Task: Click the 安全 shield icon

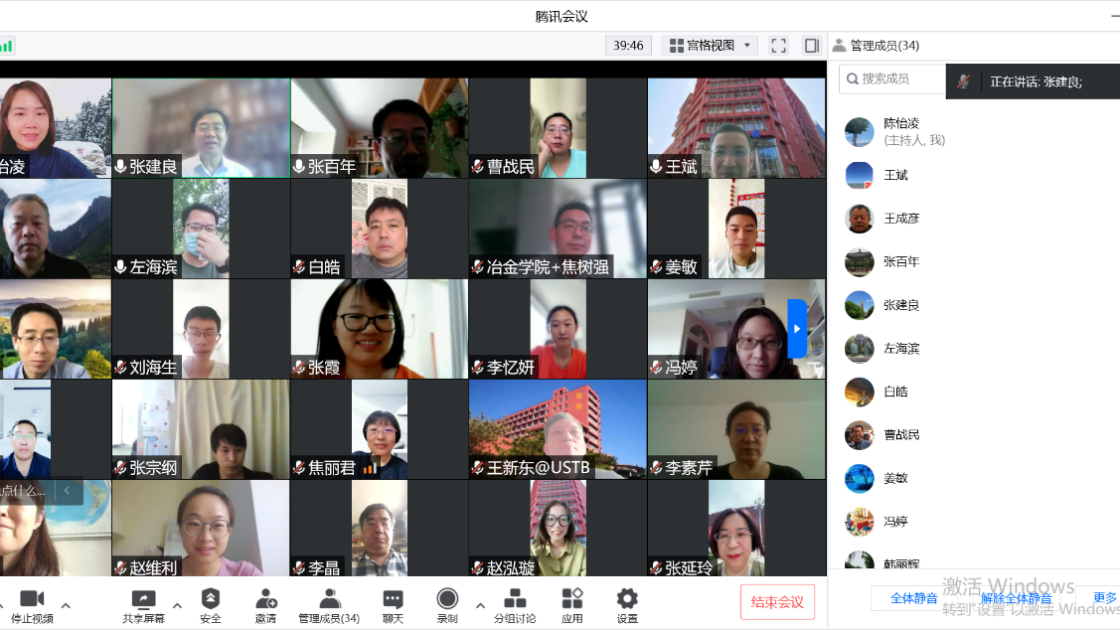Action: tap(210, 604)
